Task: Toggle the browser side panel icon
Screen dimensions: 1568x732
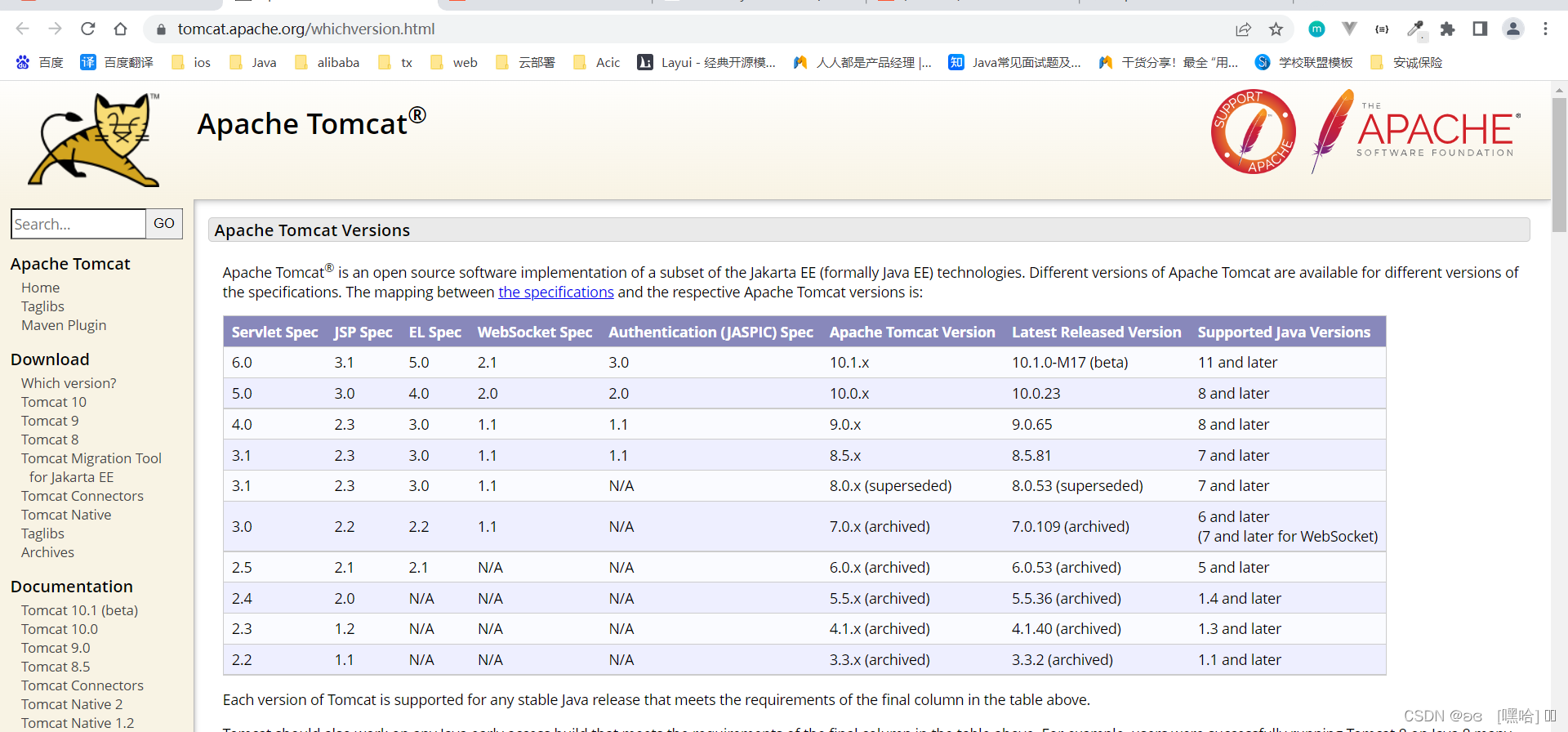Action: pyautogui.click(x=1480, y=29)
